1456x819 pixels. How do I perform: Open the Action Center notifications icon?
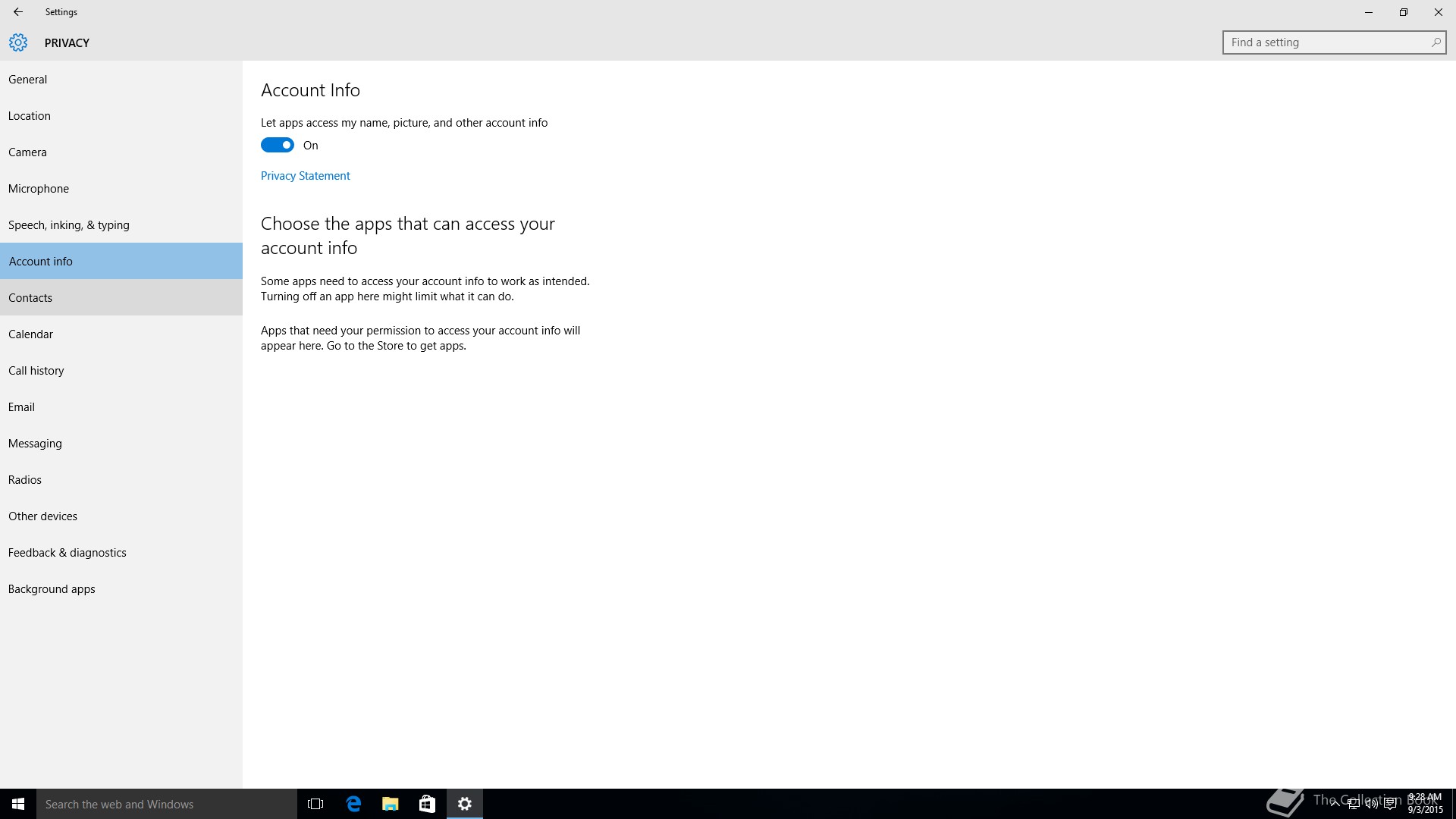[1390, 804]
